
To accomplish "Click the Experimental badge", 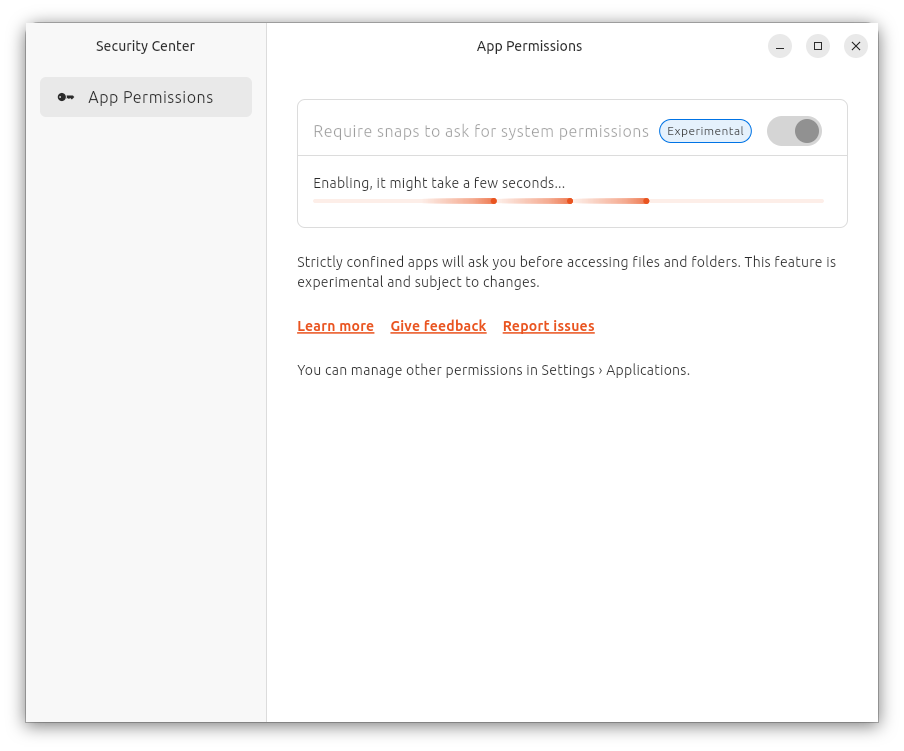I will pos(705,131).
